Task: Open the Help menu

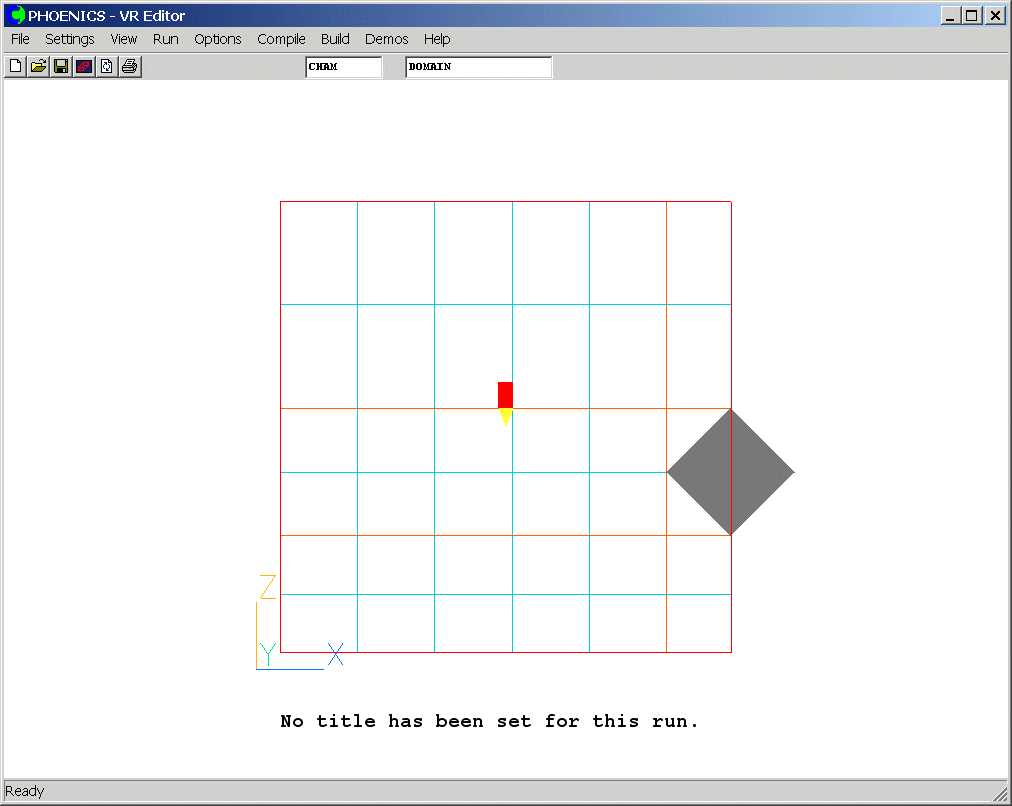Action: click(x=437, y=39)
